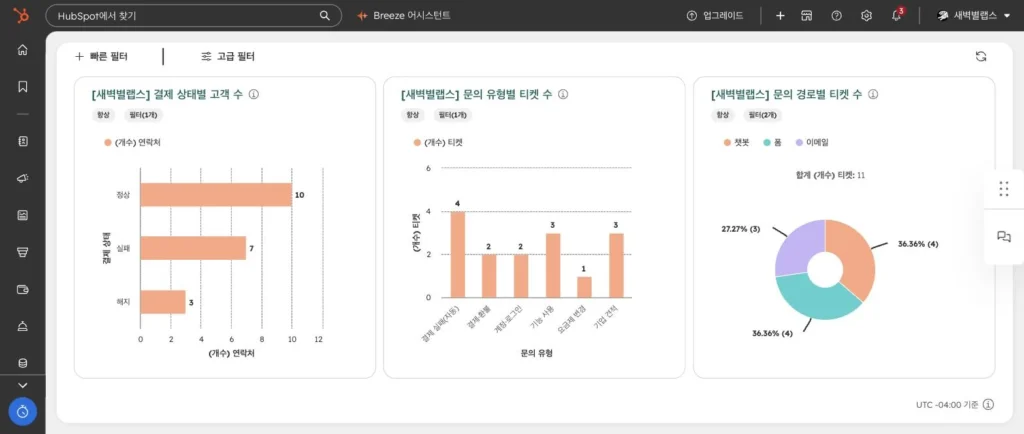Click the 업그레이드 button
The image size is (1024, 434).
point(715,16)
